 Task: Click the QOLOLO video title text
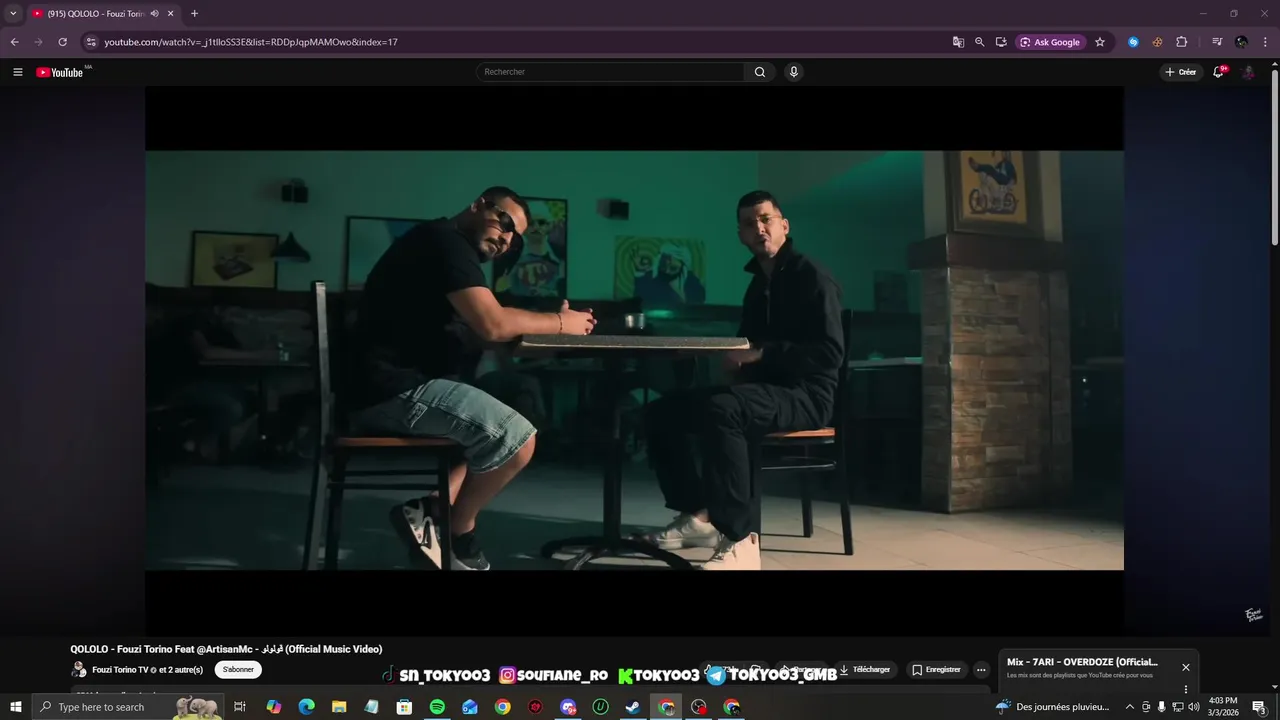[226, 649]
